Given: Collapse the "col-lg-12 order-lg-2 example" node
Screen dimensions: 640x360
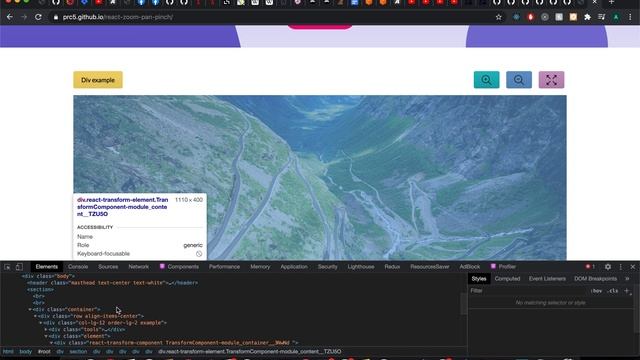Looking at the screenshot, I should click(40, 323).
